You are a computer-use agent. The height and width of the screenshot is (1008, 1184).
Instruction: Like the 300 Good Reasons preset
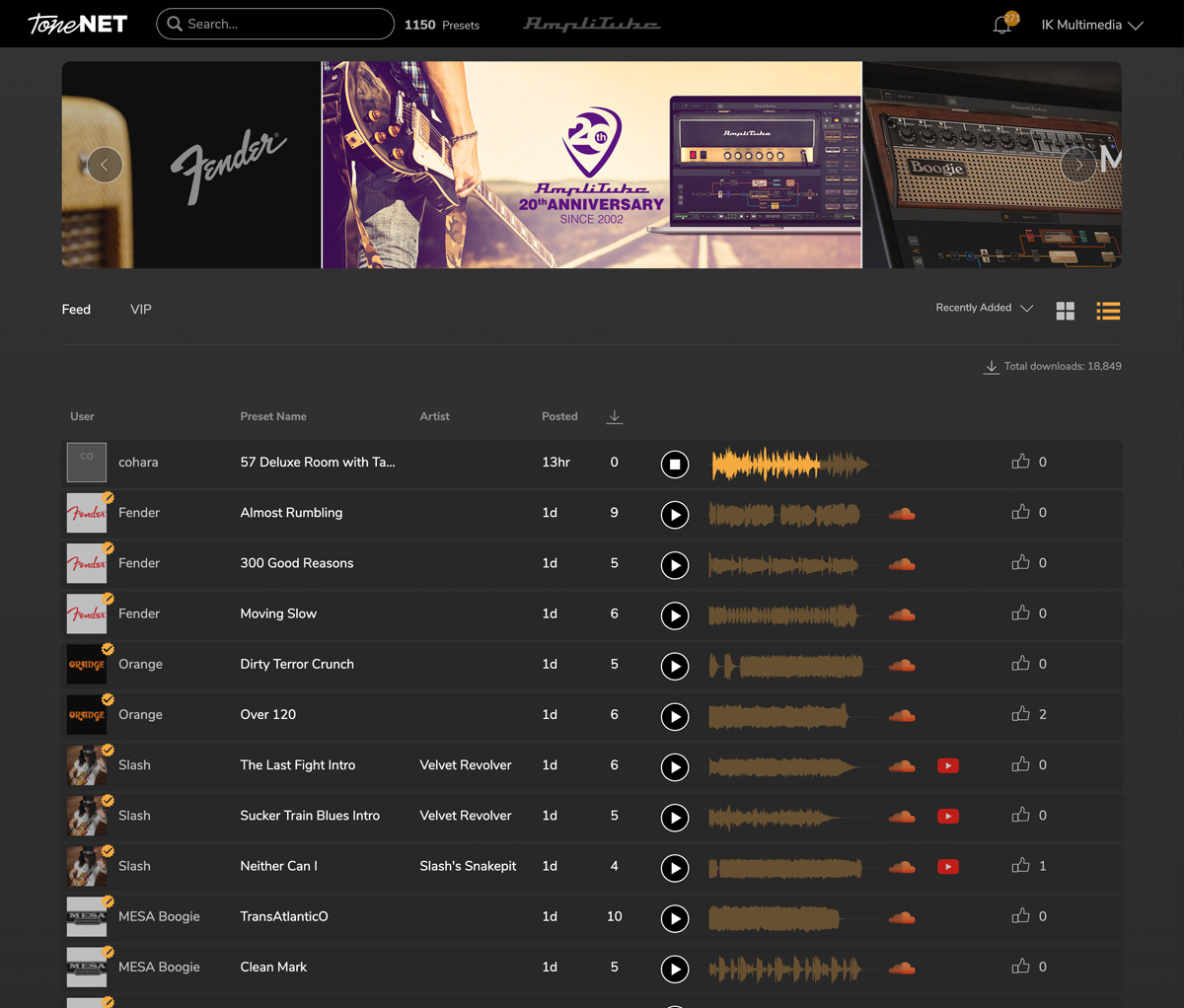(1021, 561)
